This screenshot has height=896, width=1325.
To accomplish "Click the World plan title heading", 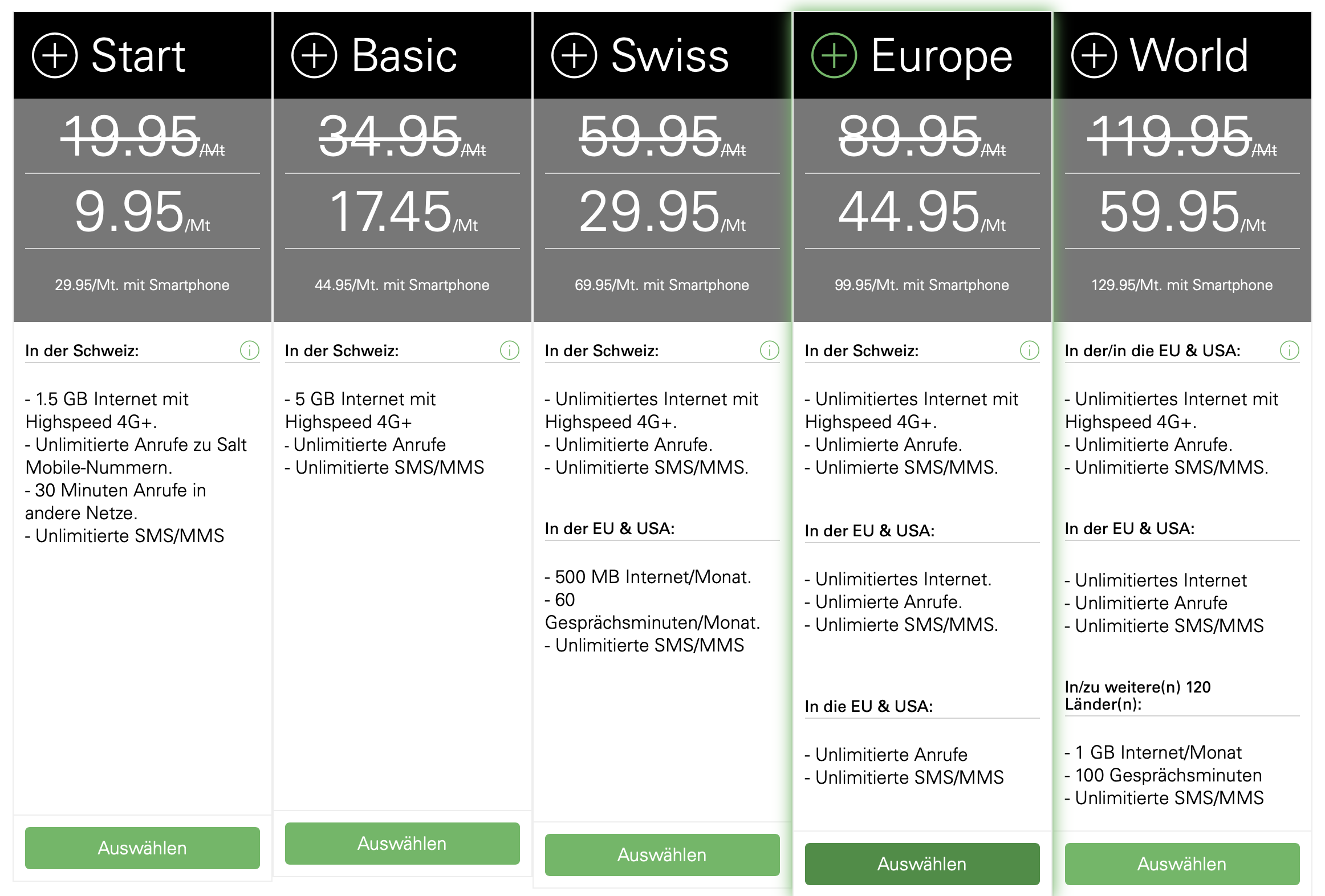I will [1189, 56].
